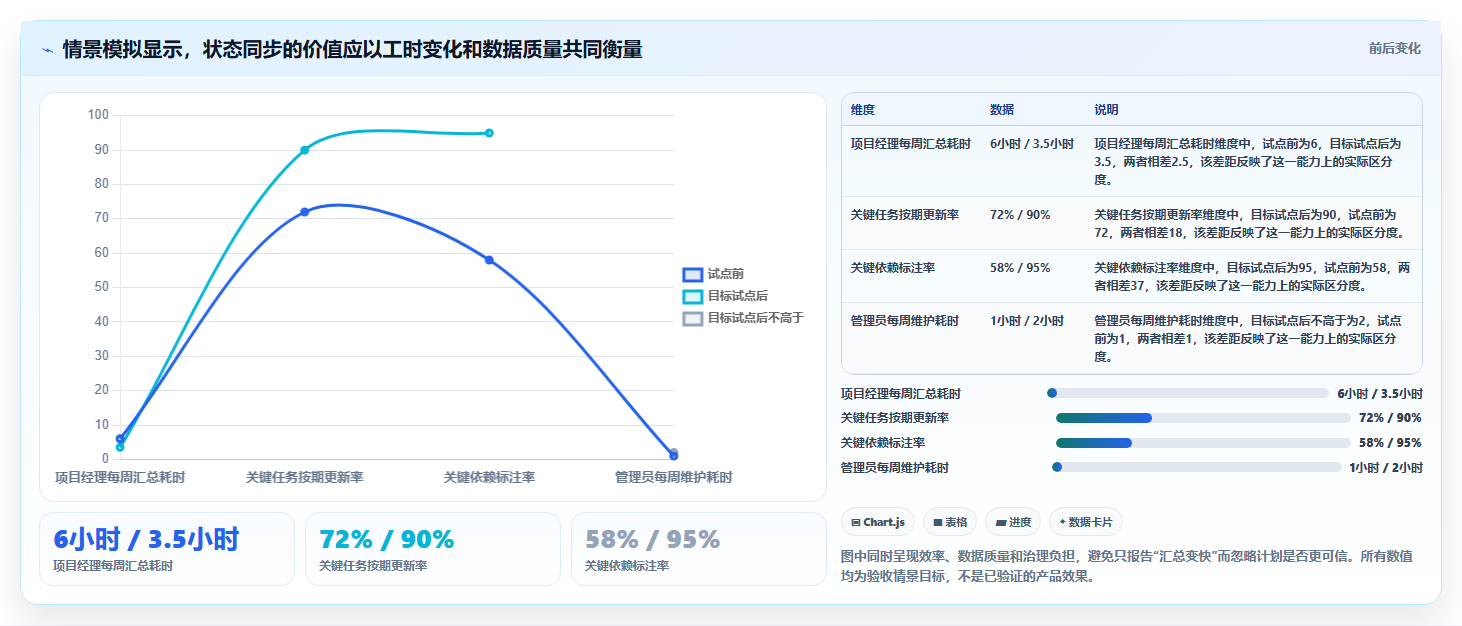Click the 关键任务按期更新率 table row label
Viewport: 1462px width, 626px height.
coord(904,215)
